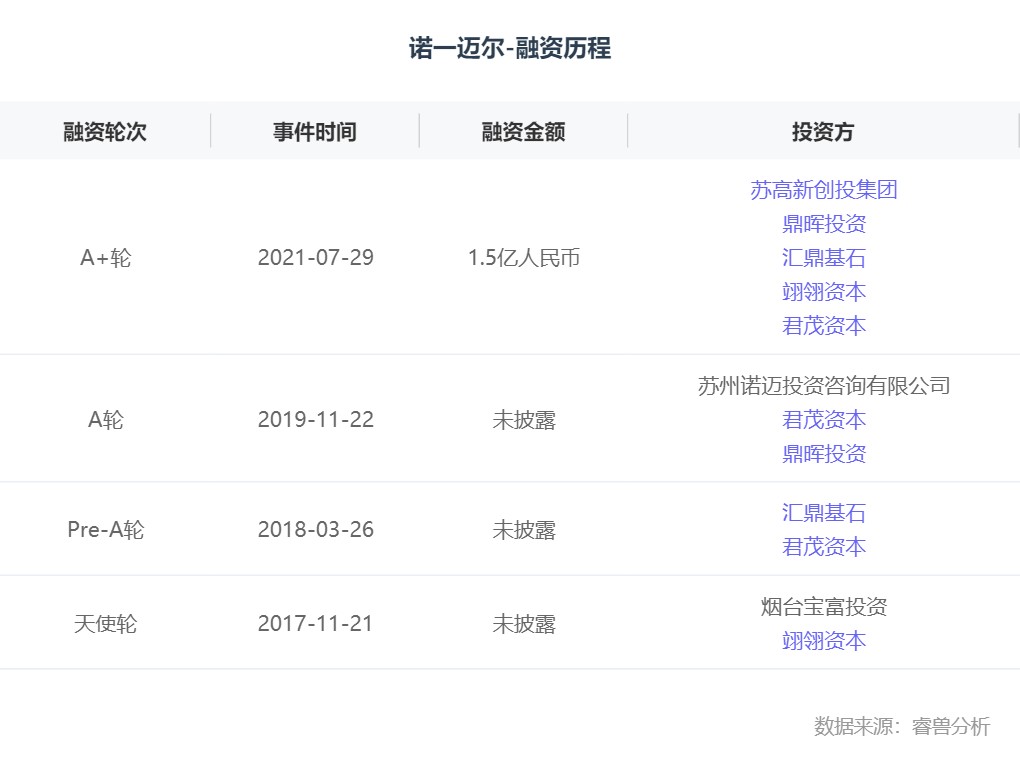The image size is (1020, 778).
Task: Click the A+轮 round cell
Action: 105,258
